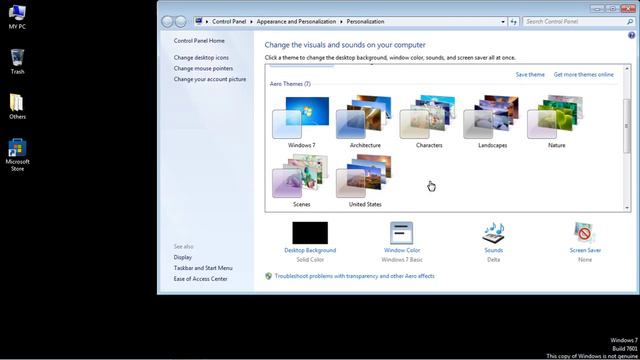
Task: Apply the Landscapes theme
Action: tap(492, 122)
